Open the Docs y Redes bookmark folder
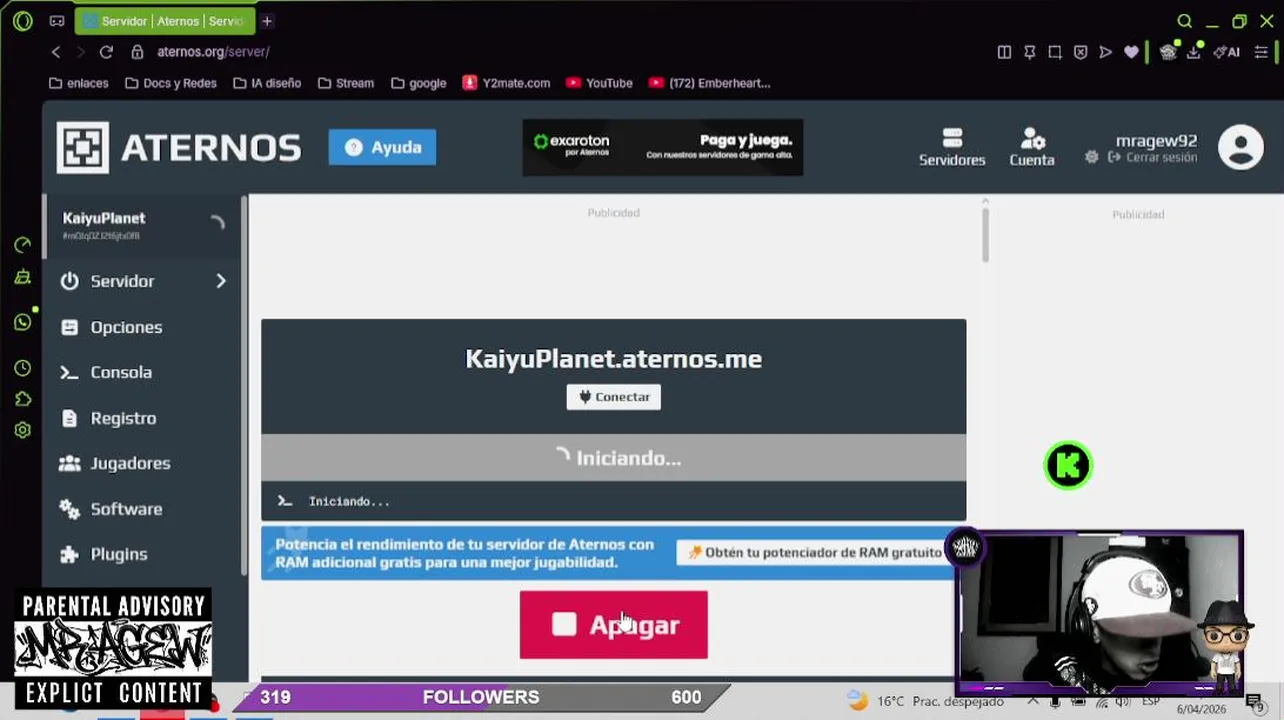The image size is (1284, 720). [x=171, y=83]
